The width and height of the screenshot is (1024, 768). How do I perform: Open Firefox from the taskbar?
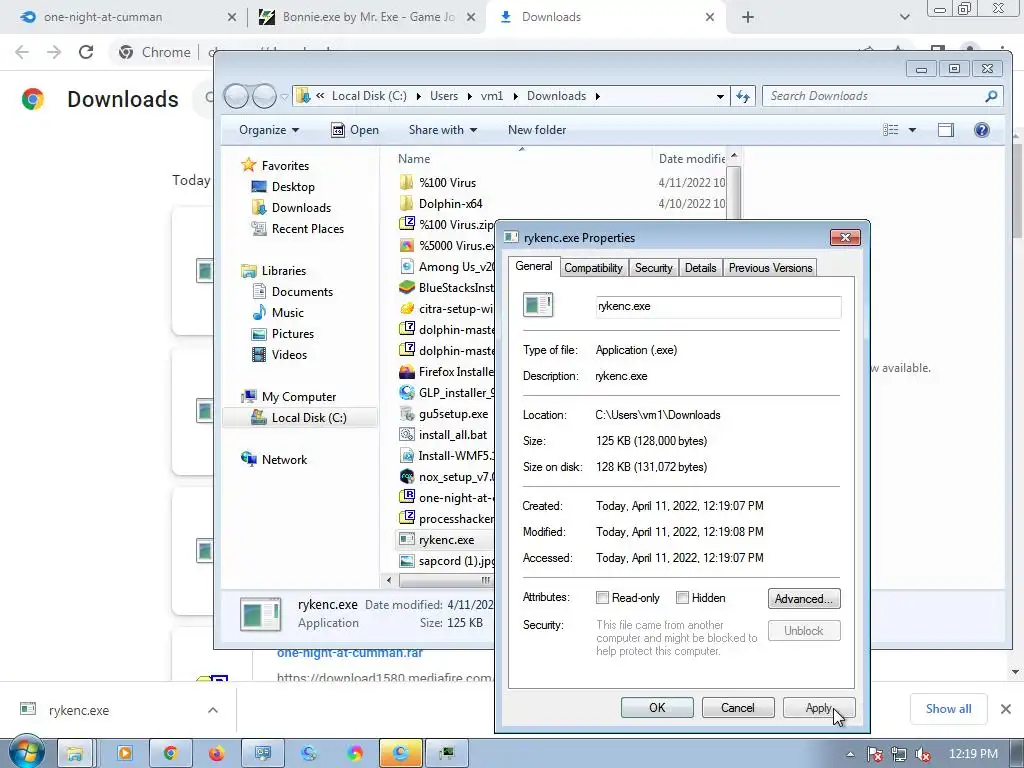pyautogui.click(x=216, y=754)
